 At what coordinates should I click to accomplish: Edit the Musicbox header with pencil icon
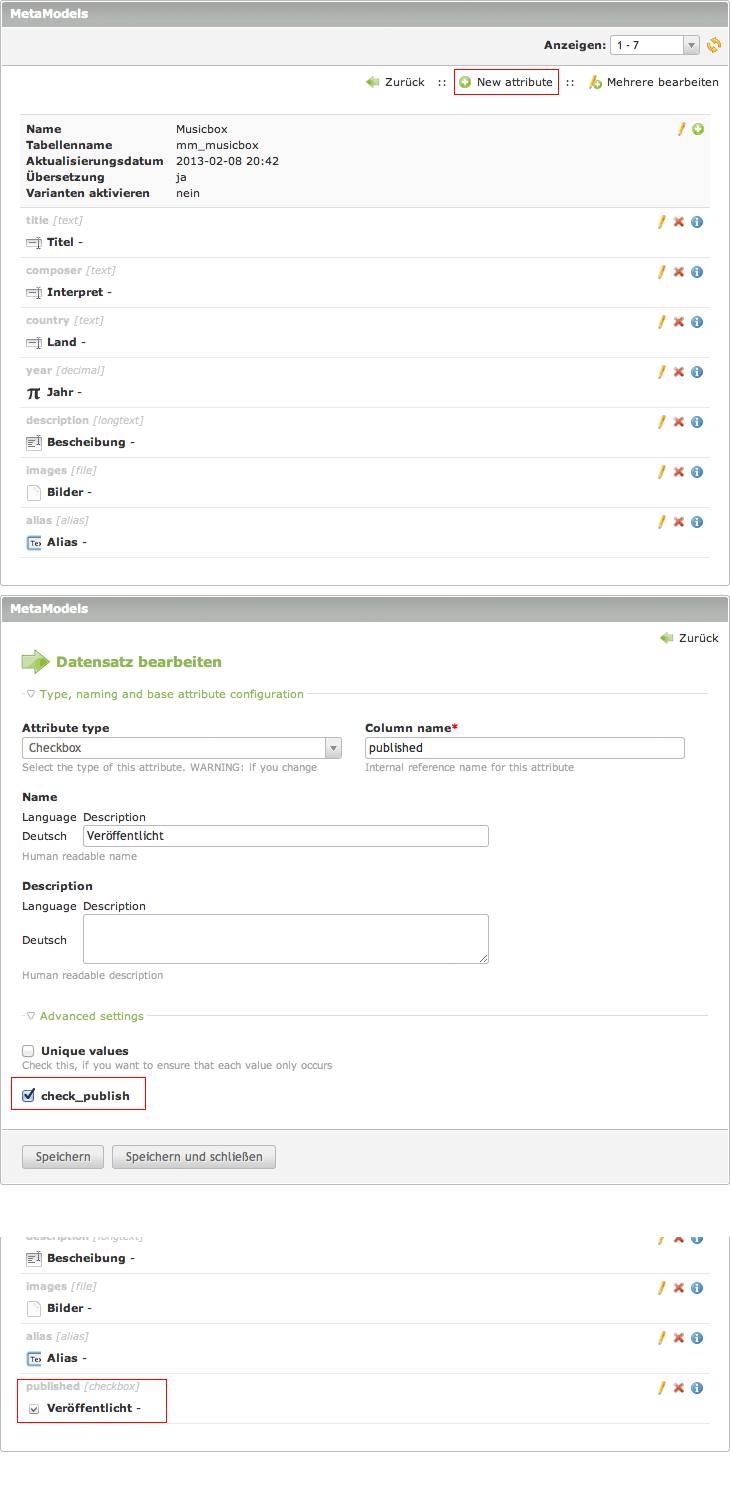[682, 129]
